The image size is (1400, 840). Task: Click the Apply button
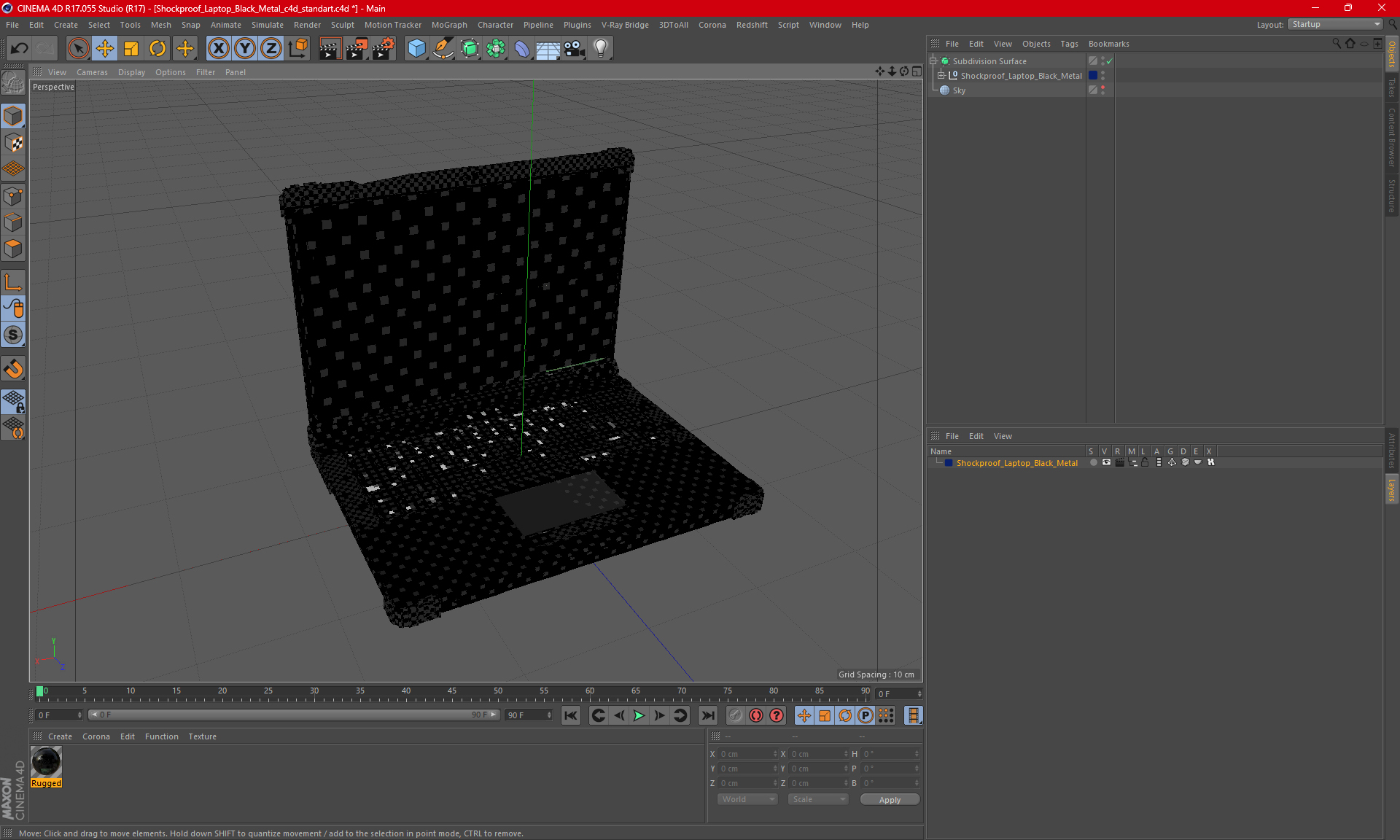pos(889,799)
